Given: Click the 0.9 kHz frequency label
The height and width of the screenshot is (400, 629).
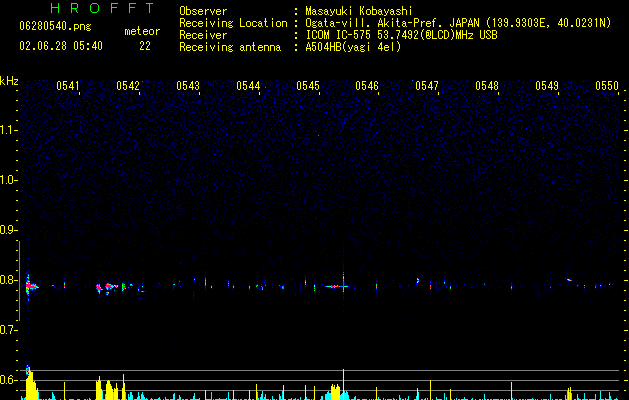Looking at the screenshot, I should (x=8, y=230).
